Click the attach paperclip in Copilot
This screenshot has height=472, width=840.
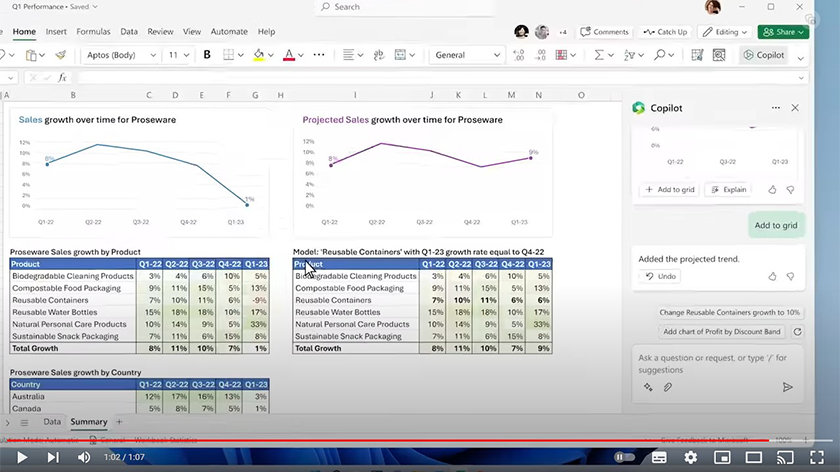coord(668,387)
